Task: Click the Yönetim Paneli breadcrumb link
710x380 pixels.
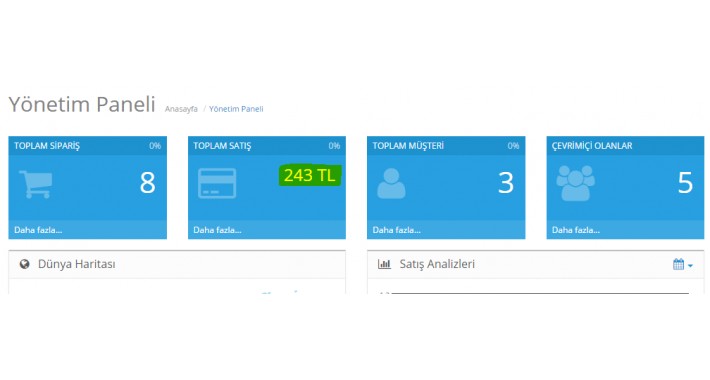Action: pos(236,109)
